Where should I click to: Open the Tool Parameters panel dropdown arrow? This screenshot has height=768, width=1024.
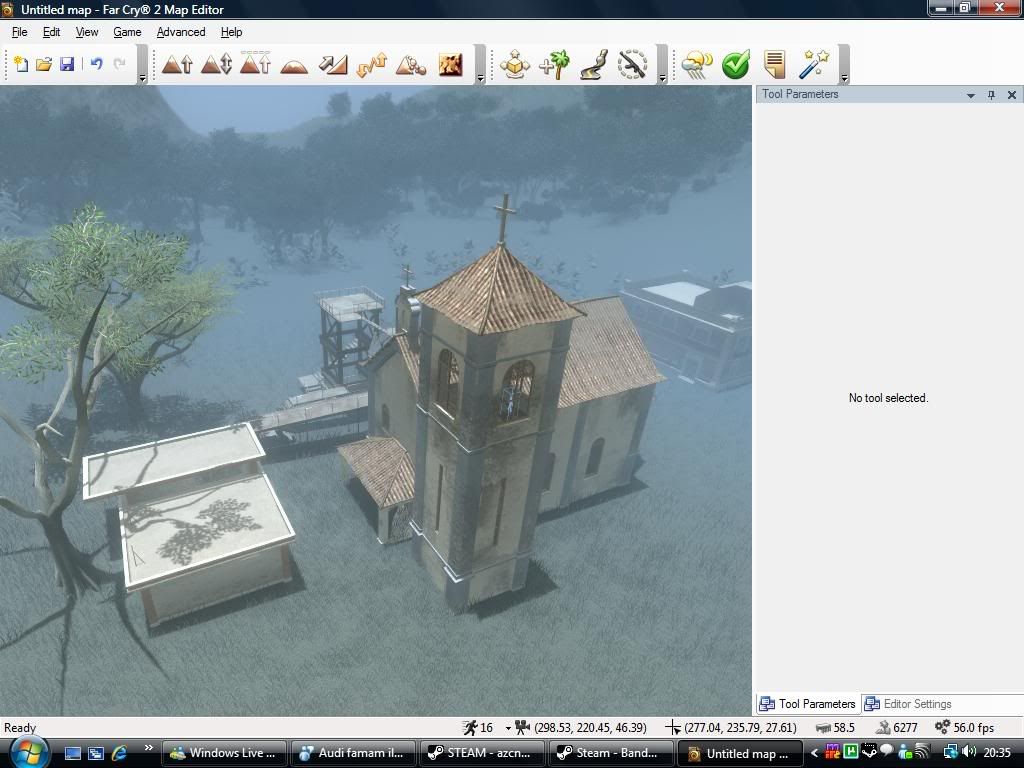coord(971,95)
